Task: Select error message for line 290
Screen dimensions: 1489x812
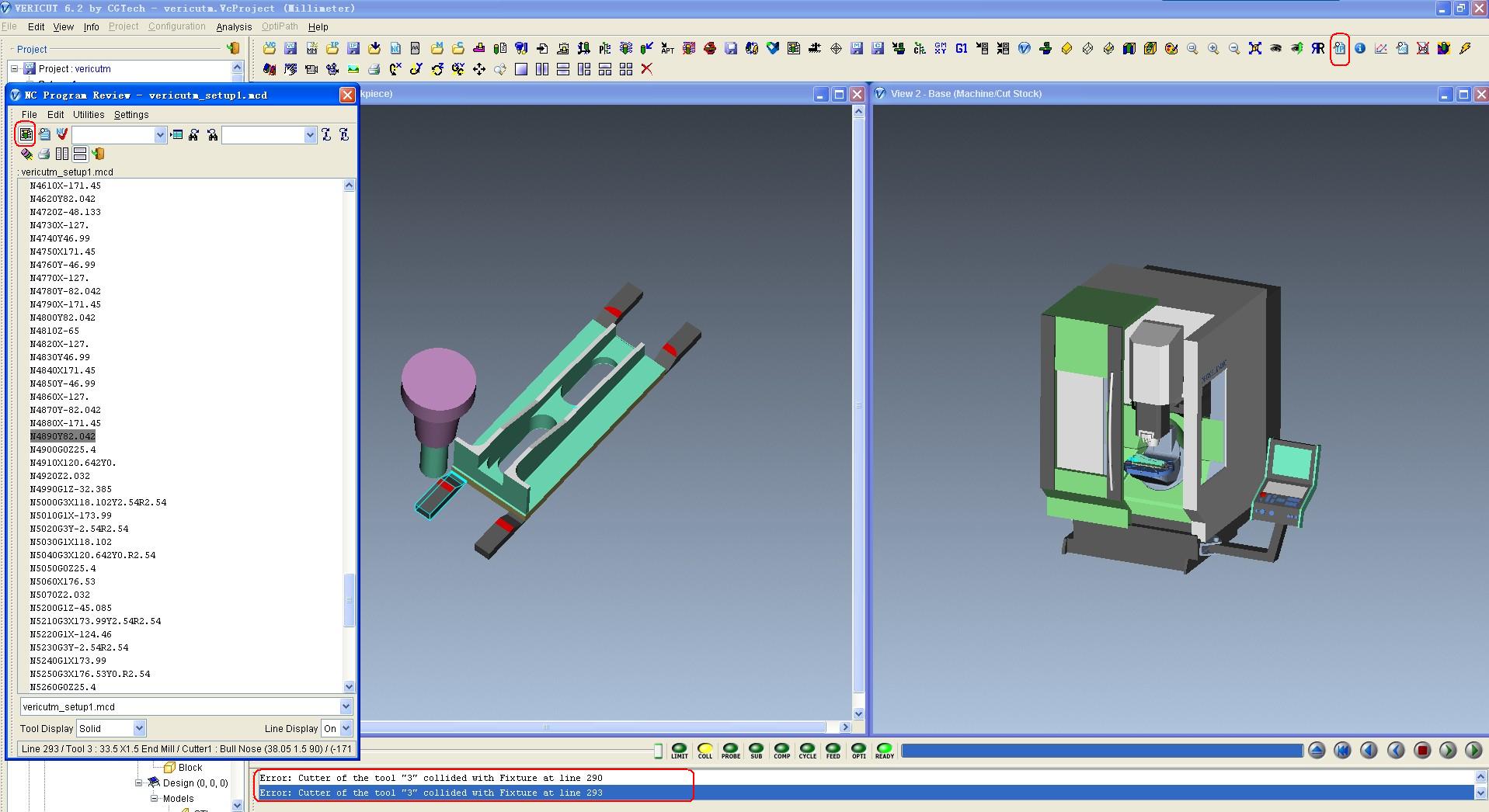Action: (x=865, y=777)
